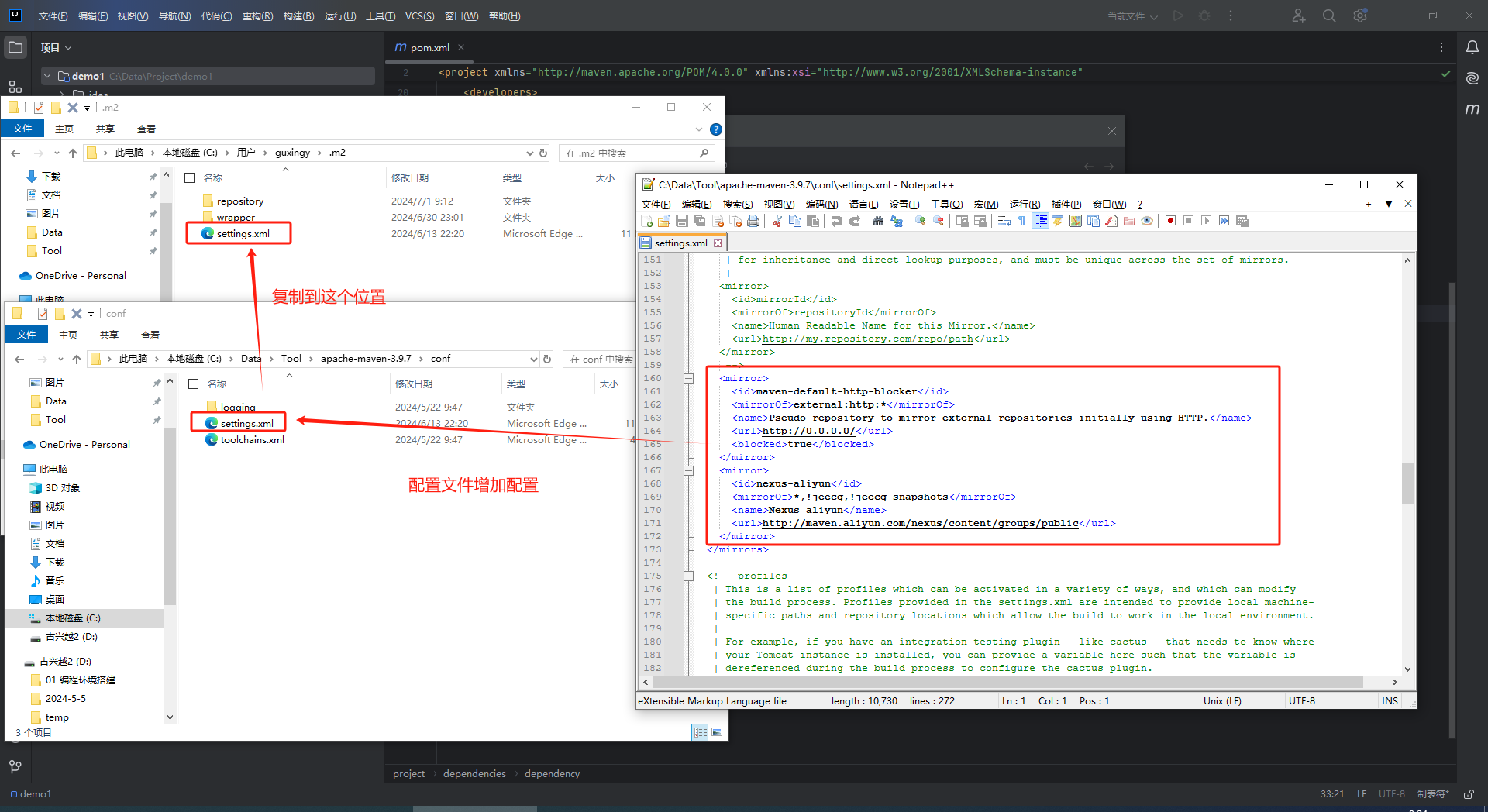
Task: Open IDE settings gear icon
Action: (x=1360, y=16)
